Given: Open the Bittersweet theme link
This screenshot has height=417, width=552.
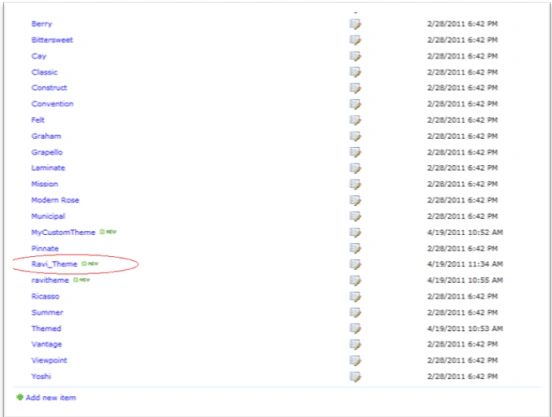Looking at the screenshot, I should pyautogui.click(x=52, y=40).
